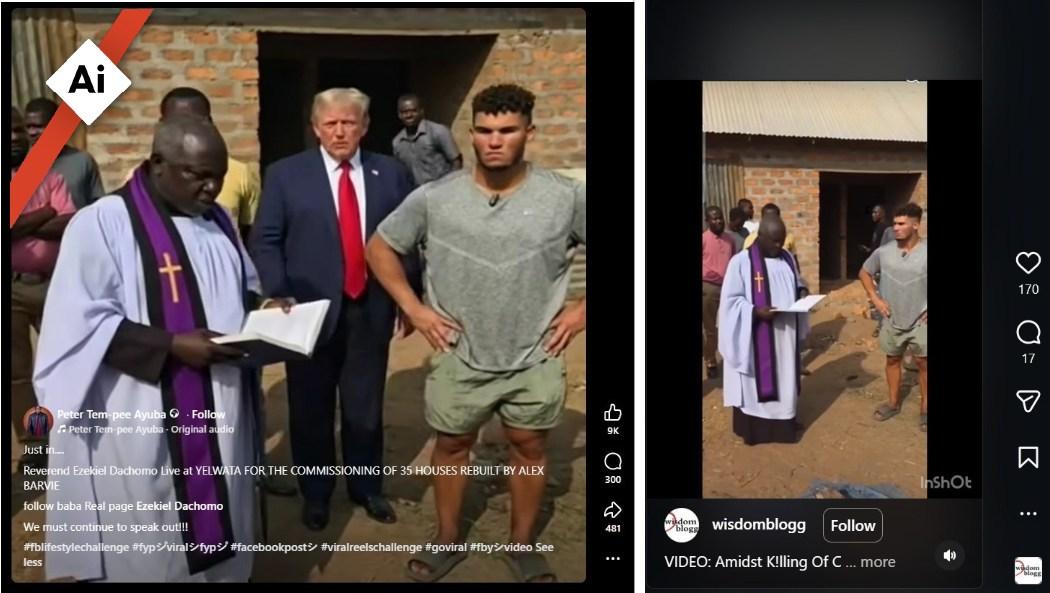Share the Facebook reel via arrow icon
This screenshot has height=593, width=1050.
(613, 510)
